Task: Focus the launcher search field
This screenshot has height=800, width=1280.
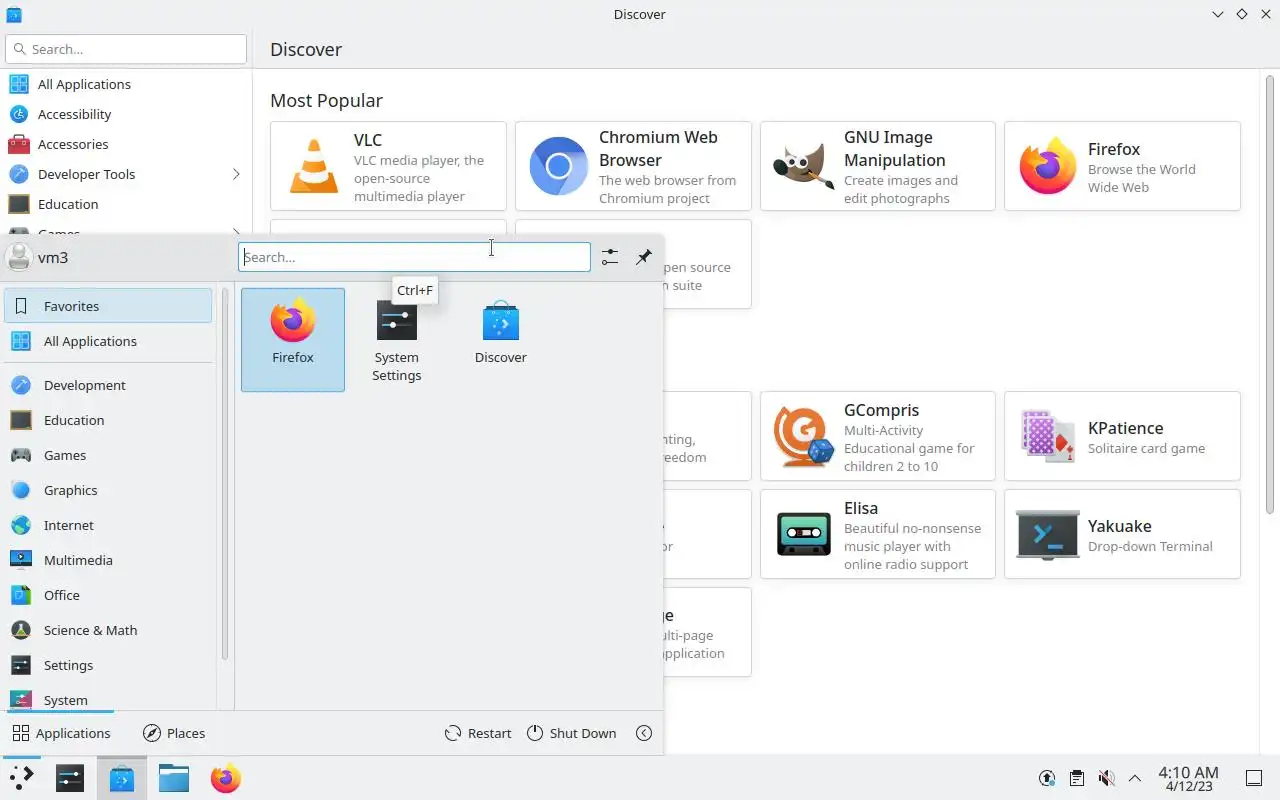Action: tap(414, 257)
